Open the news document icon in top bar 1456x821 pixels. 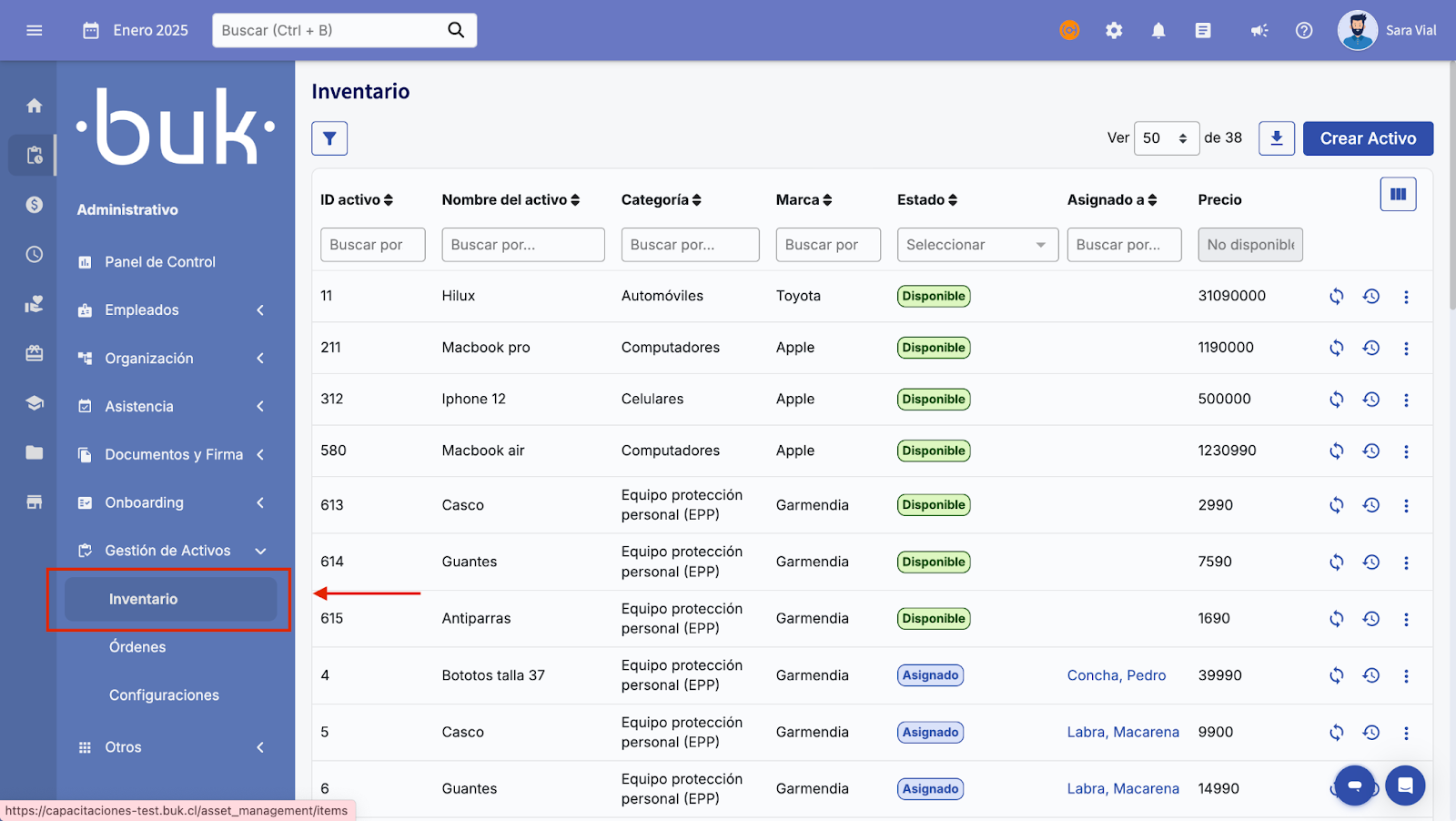tap(1203, 30)
